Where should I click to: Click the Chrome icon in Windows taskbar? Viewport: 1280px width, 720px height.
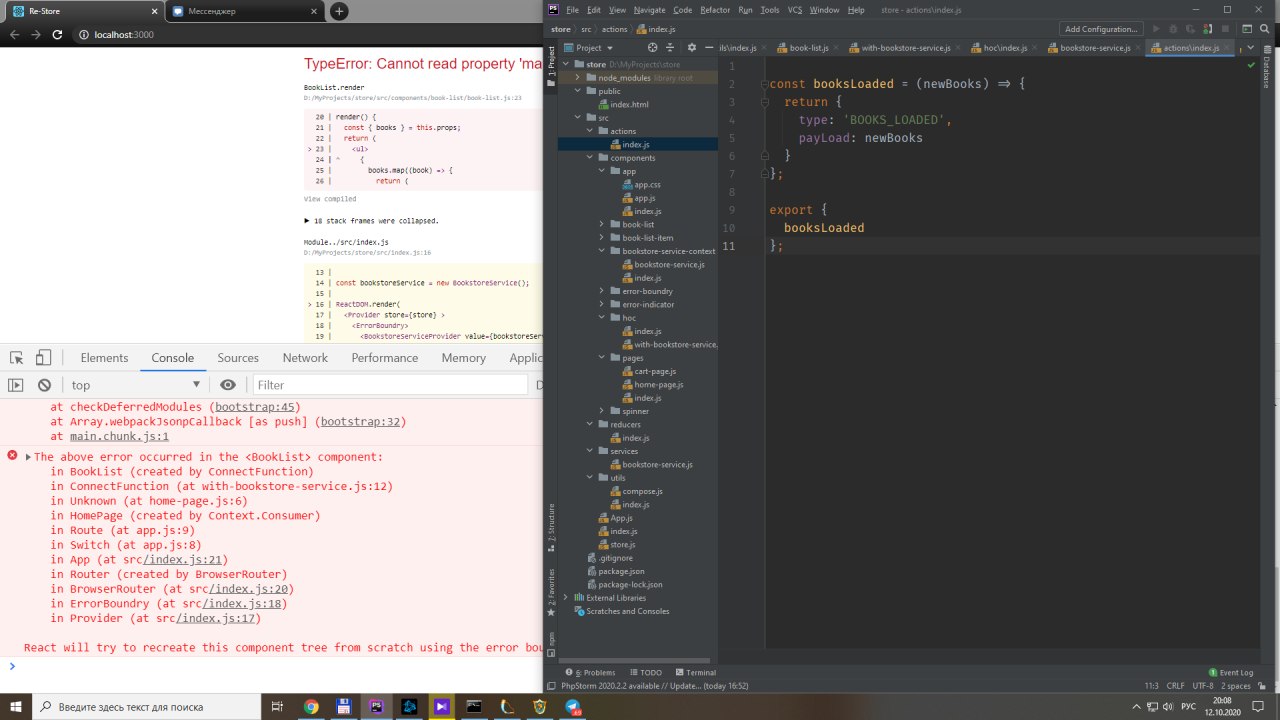311,707
